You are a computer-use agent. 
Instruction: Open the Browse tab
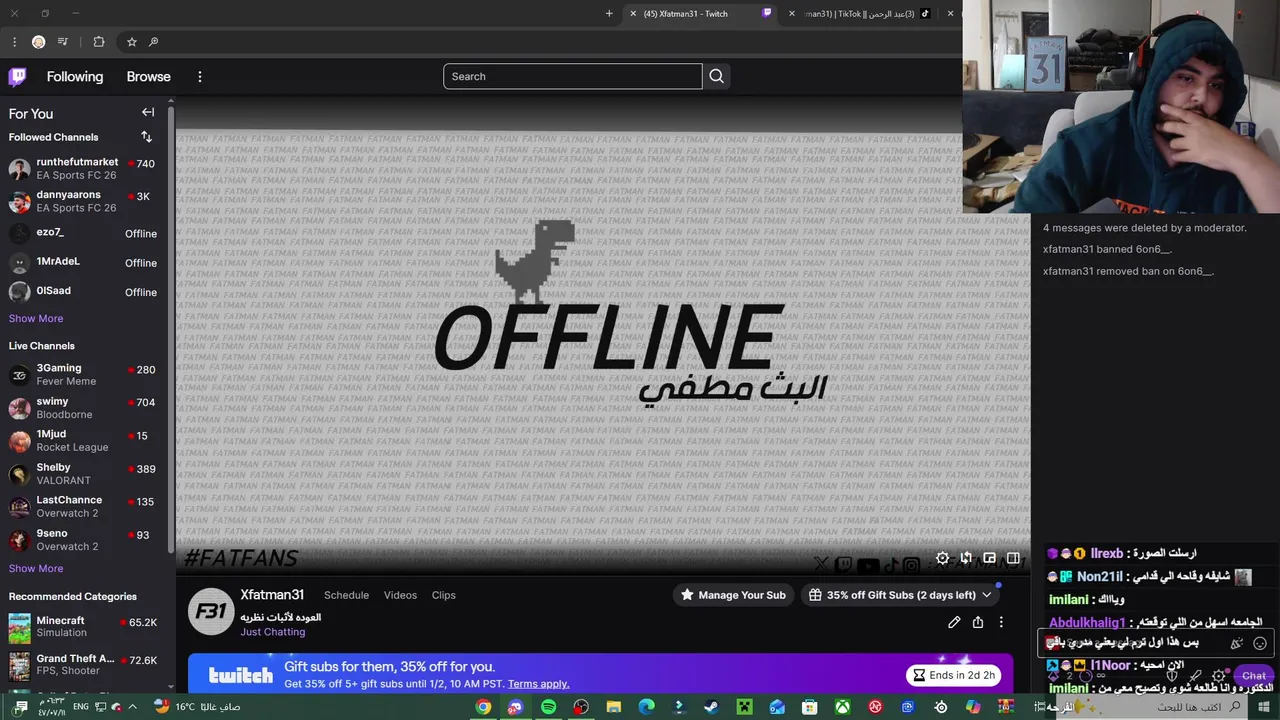[148, 77]
